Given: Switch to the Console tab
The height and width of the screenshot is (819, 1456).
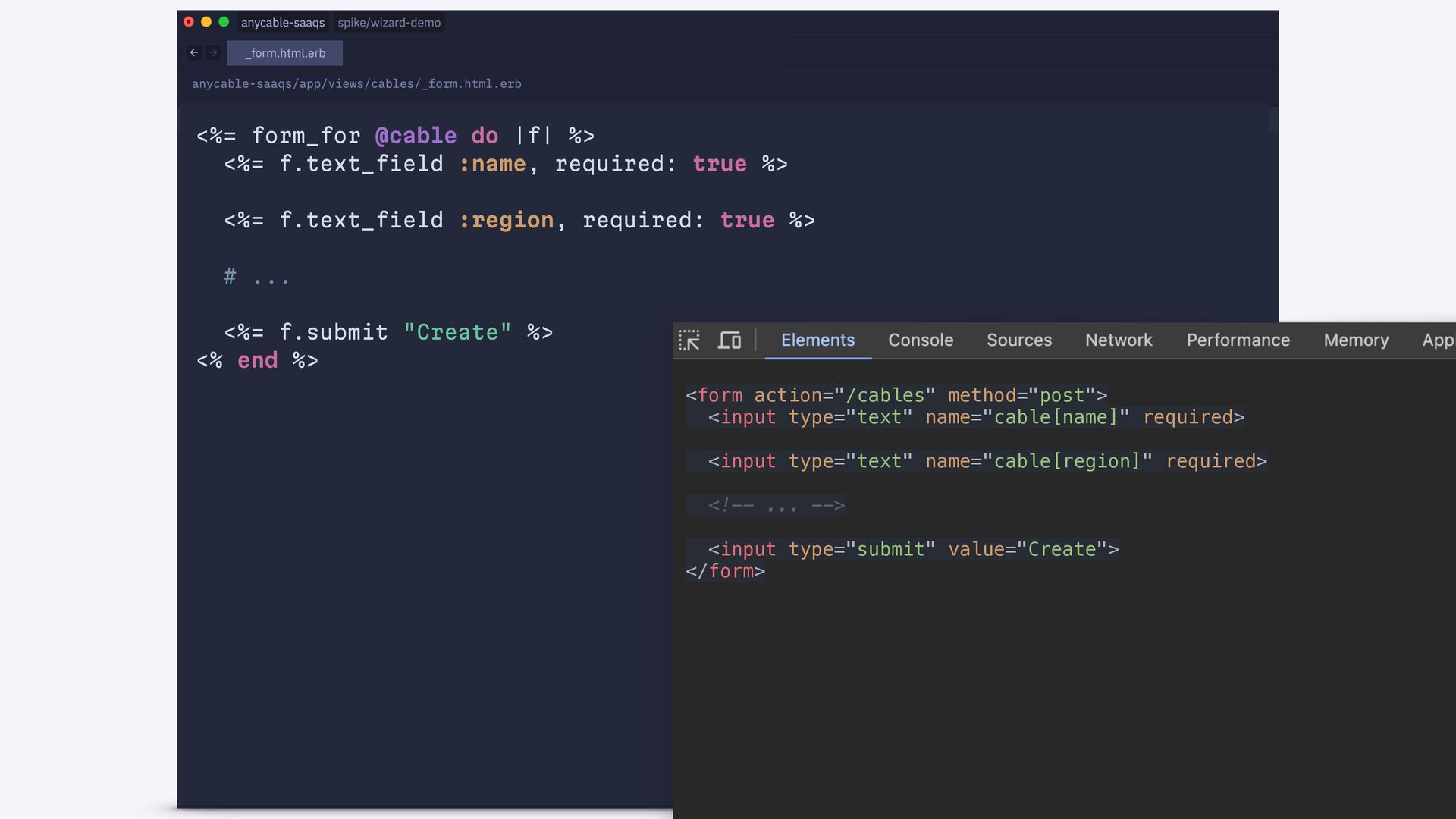Looking at the screenshot, I should [x=921, y=340].
